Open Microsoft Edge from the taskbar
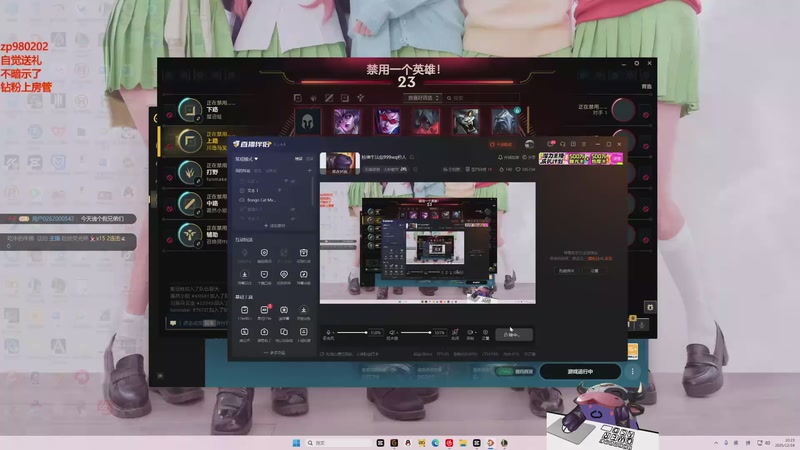800x450 pixels. (x=435, y=443)
